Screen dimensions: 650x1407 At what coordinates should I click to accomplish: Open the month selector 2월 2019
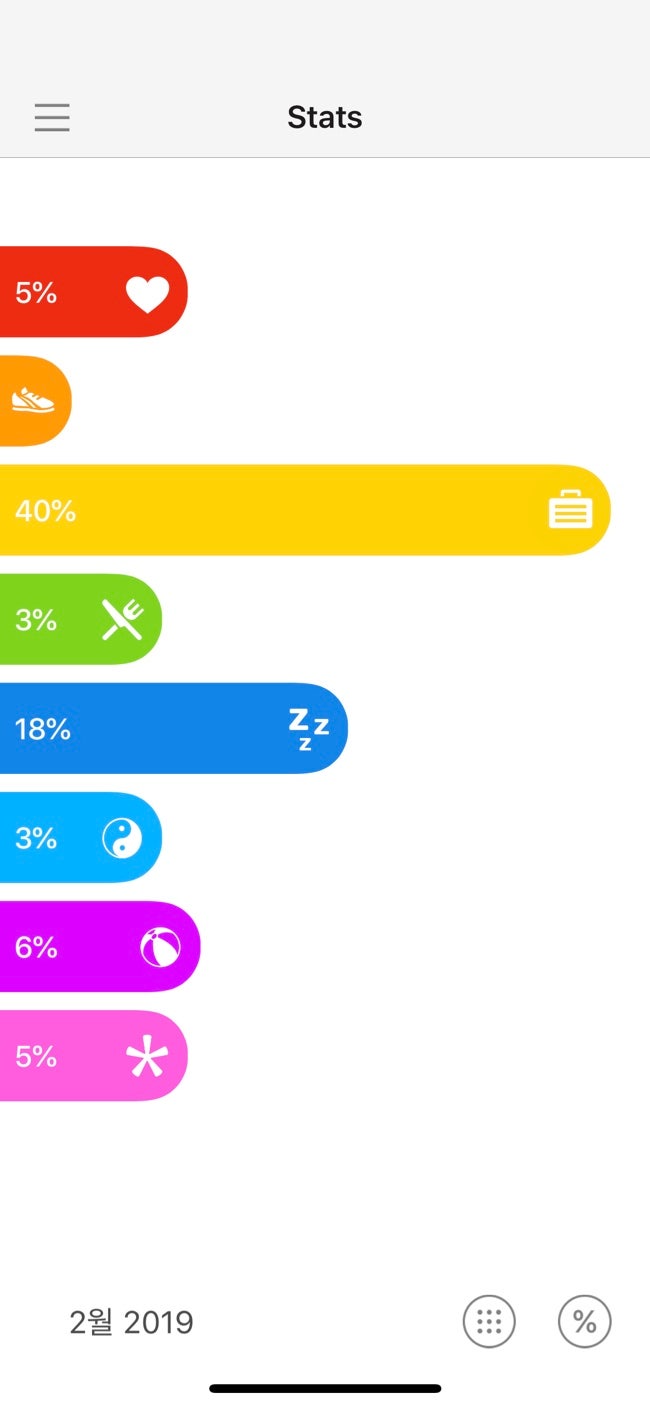(x=131, y=1323)
